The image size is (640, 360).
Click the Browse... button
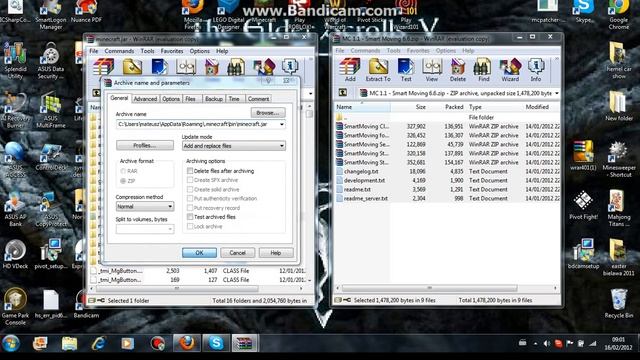[x=268, y=112]
